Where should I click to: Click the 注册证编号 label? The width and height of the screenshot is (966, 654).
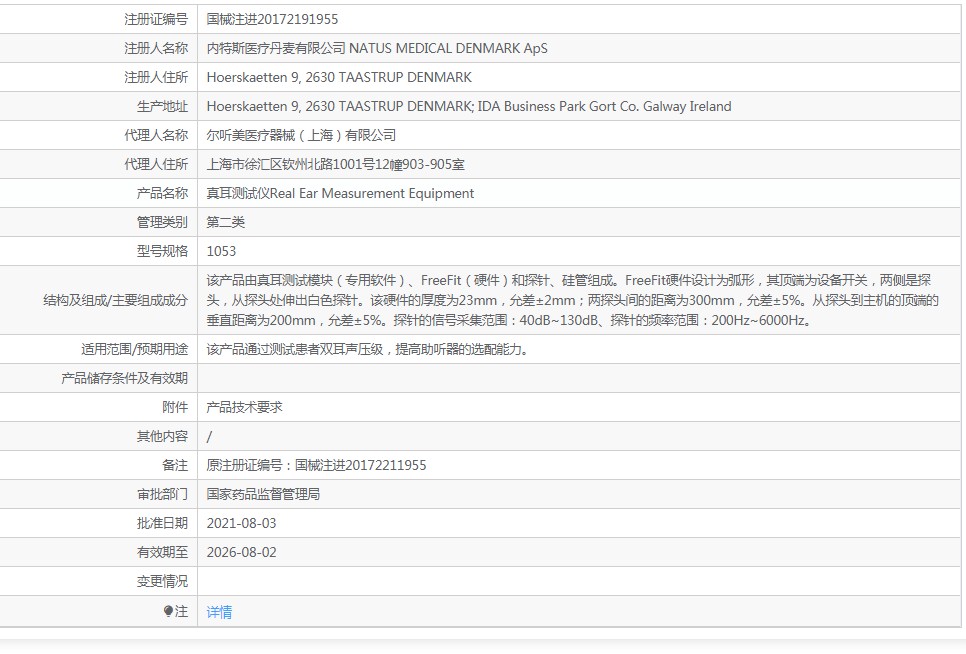[156, 19]
